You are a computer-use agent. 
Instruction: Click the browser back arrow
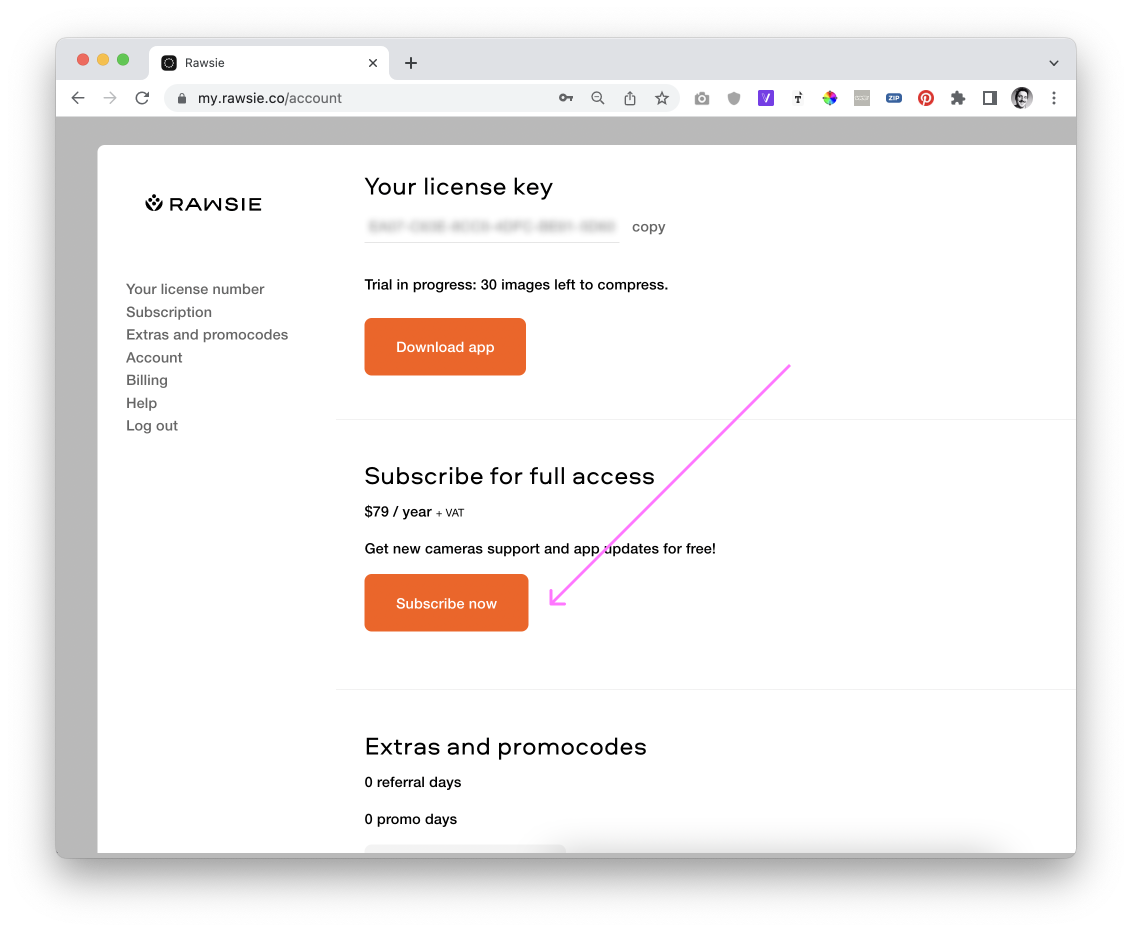[78, 98]
